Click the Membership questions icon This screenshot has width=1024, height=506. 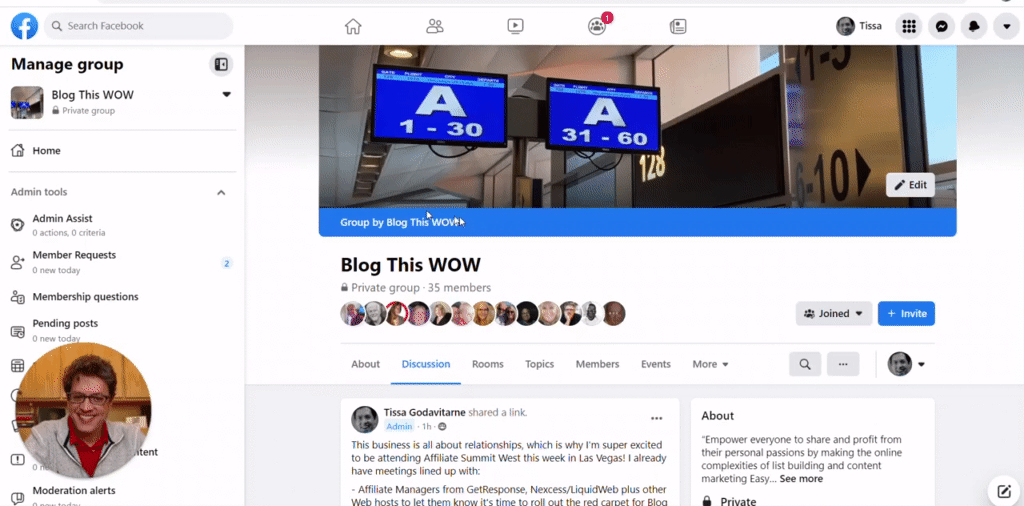pyautogui.click(x=18, y=297)
